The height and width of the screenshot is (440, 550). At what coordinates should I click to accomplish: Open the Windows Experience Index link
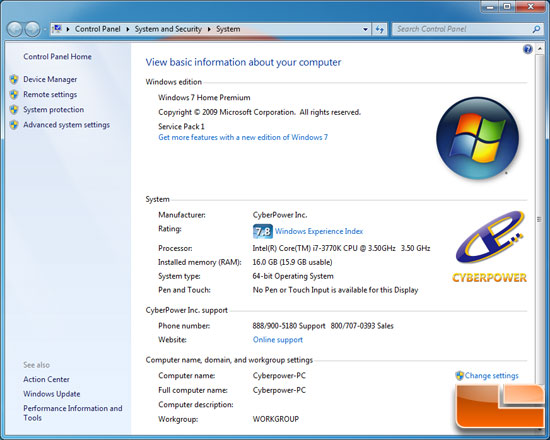click(319, 231)
